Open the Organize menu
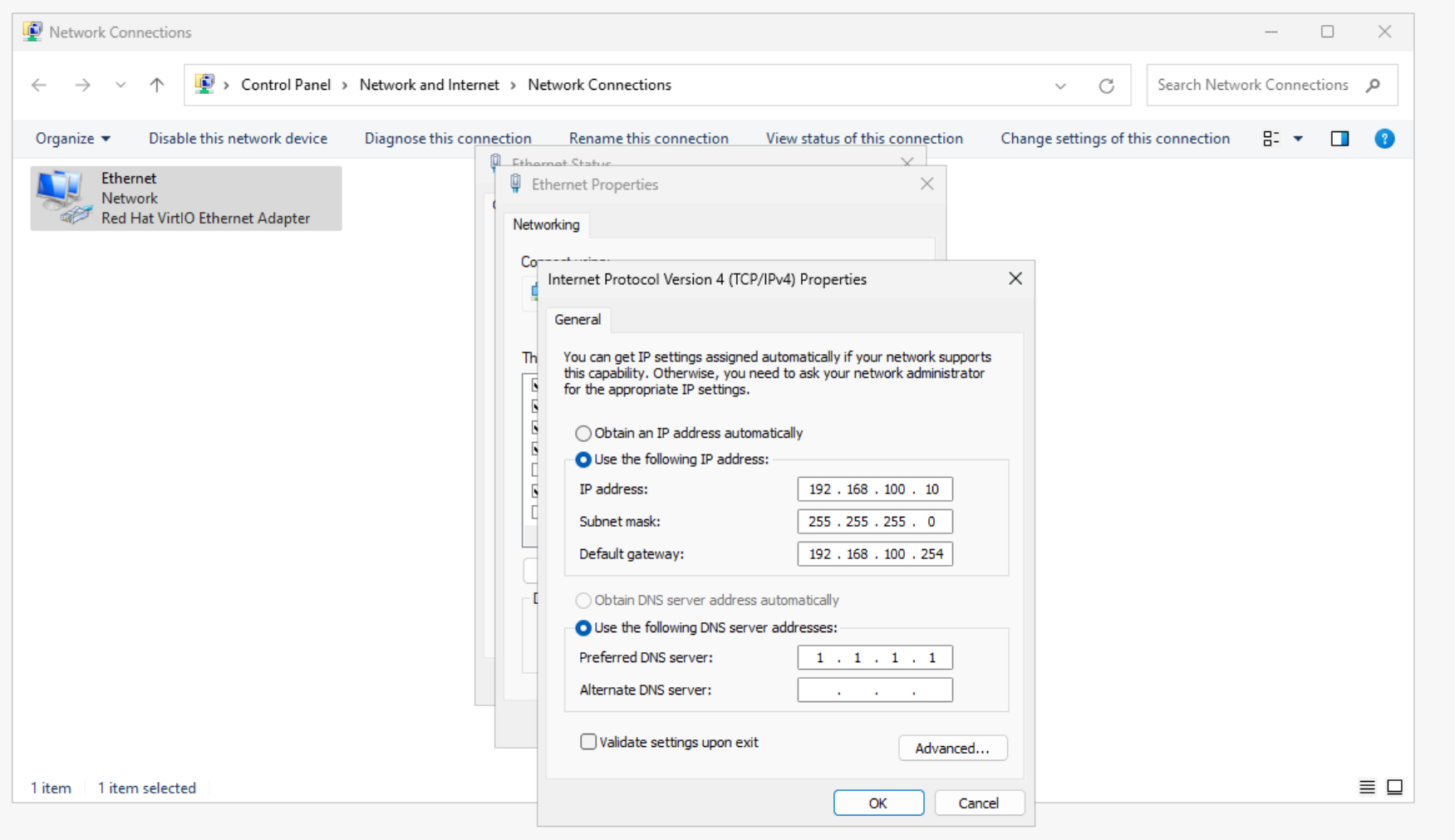Image resolution: width=1455 pixels, height=840 pixels. click(x=72, y=139)
